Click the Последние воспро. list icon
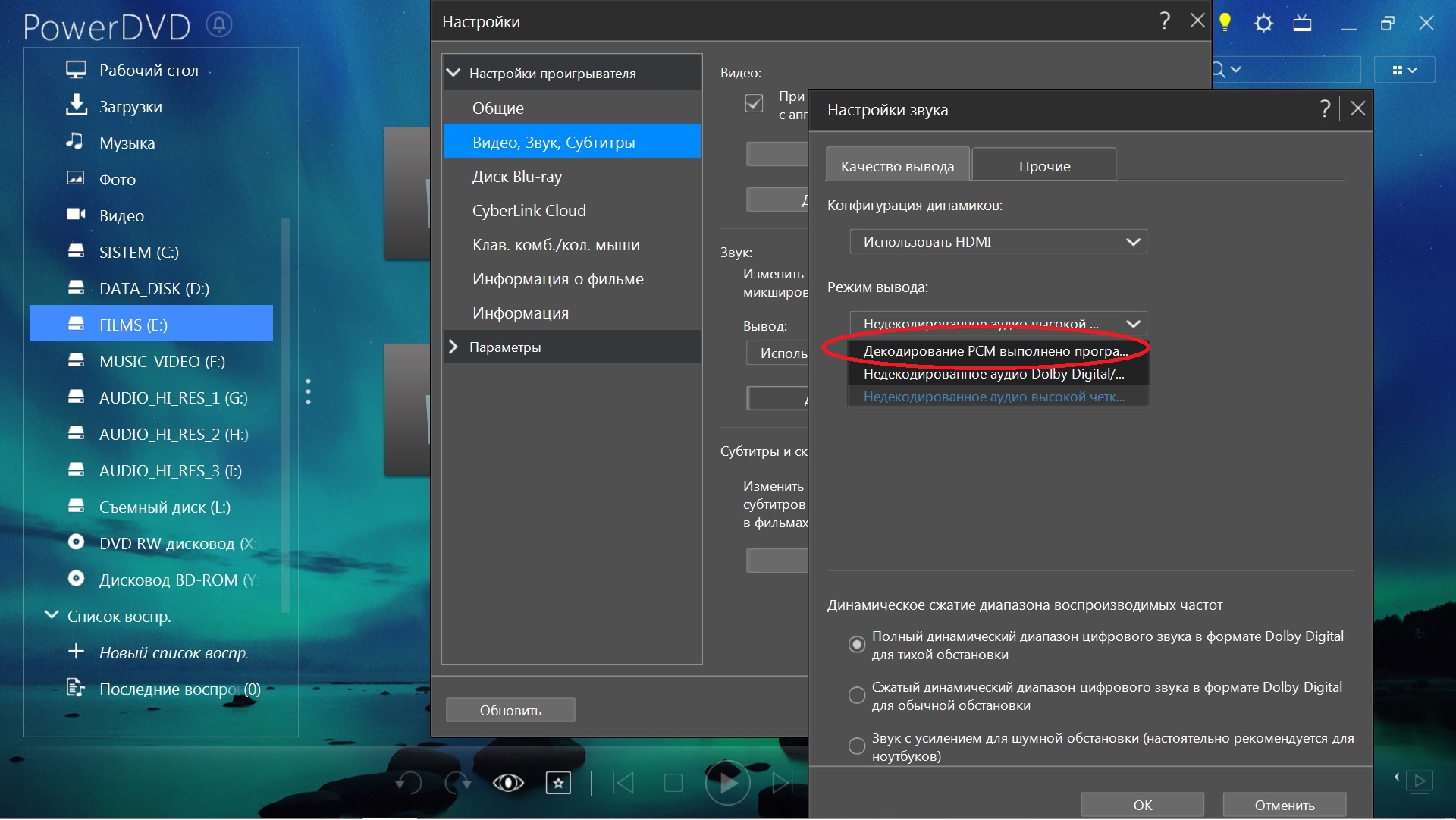The height and width of the screenshot is (820, 1456). tap(76, 688)
